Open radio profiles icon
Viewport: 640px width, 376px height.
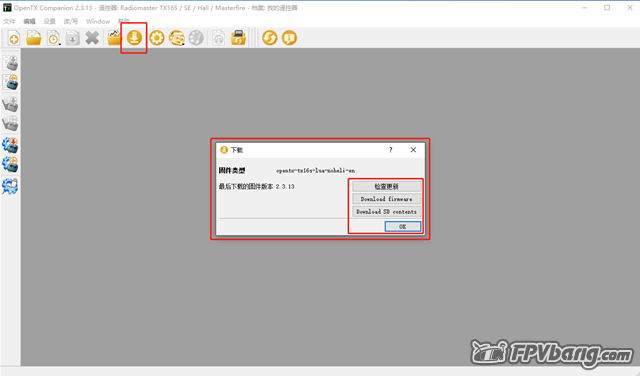[x=177, y=38]
